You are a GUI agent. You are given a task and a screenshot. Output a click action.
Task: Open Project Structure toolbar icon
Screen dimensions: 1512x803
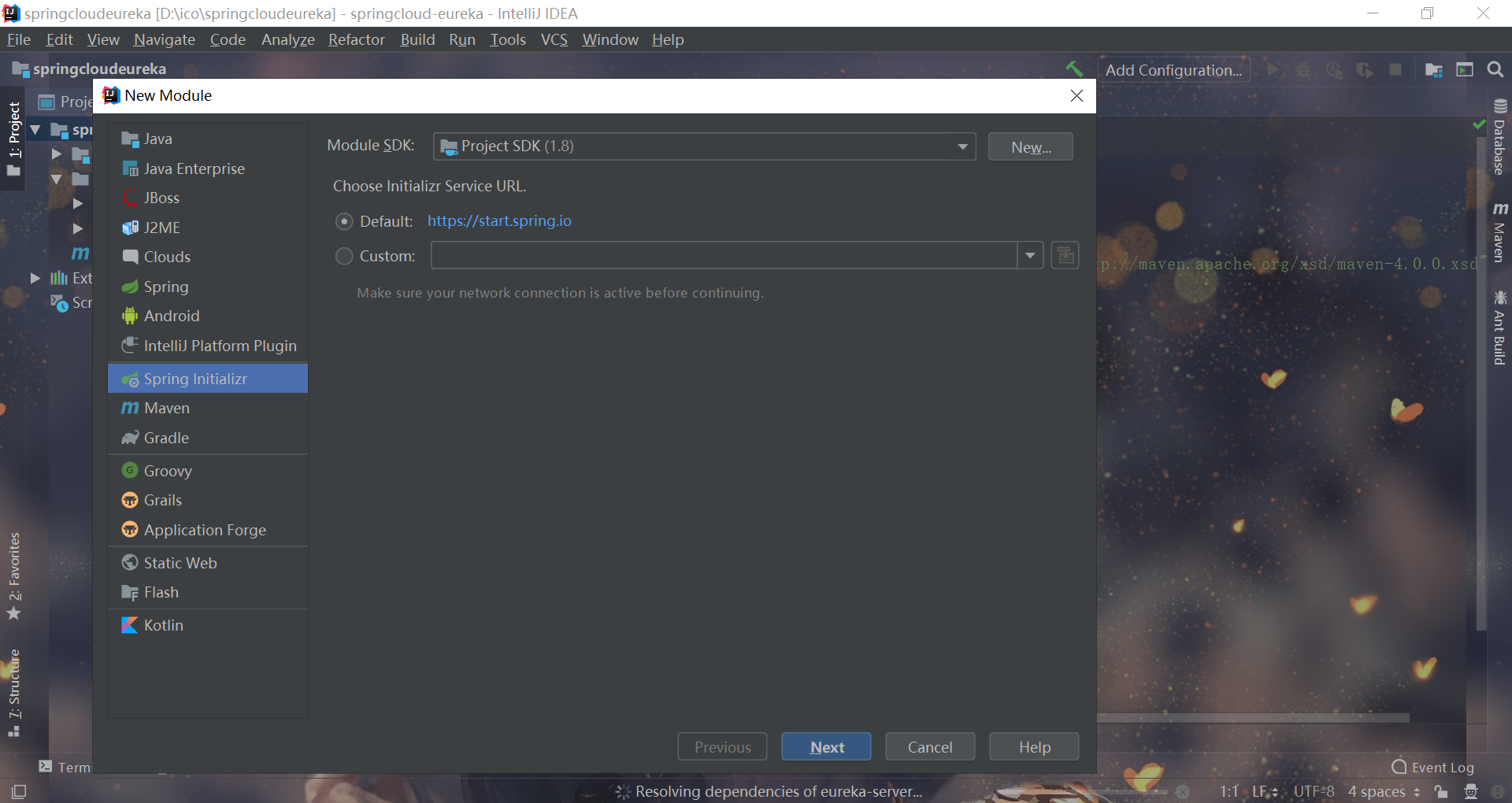(x=1433, y=70)
